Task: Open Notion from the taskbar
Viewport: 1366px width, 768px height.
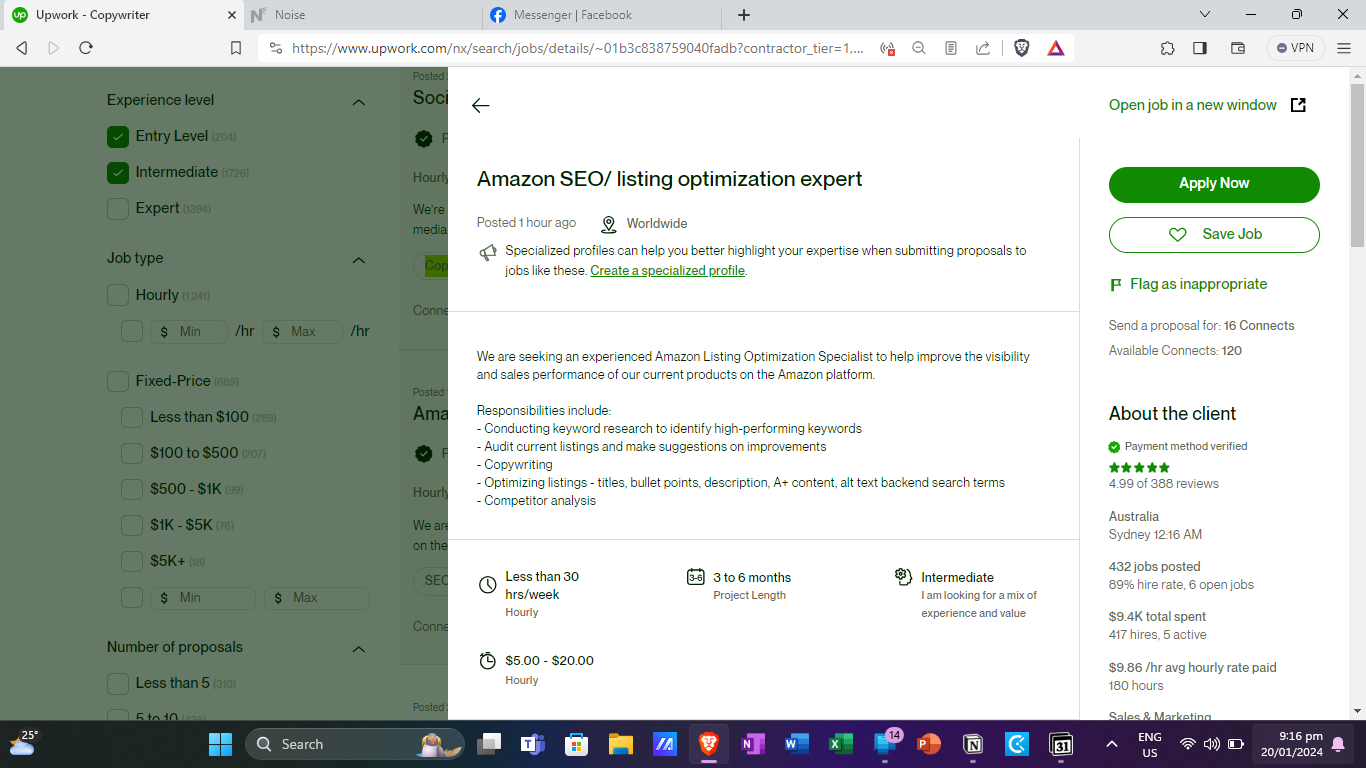Action: coord(973,744)
